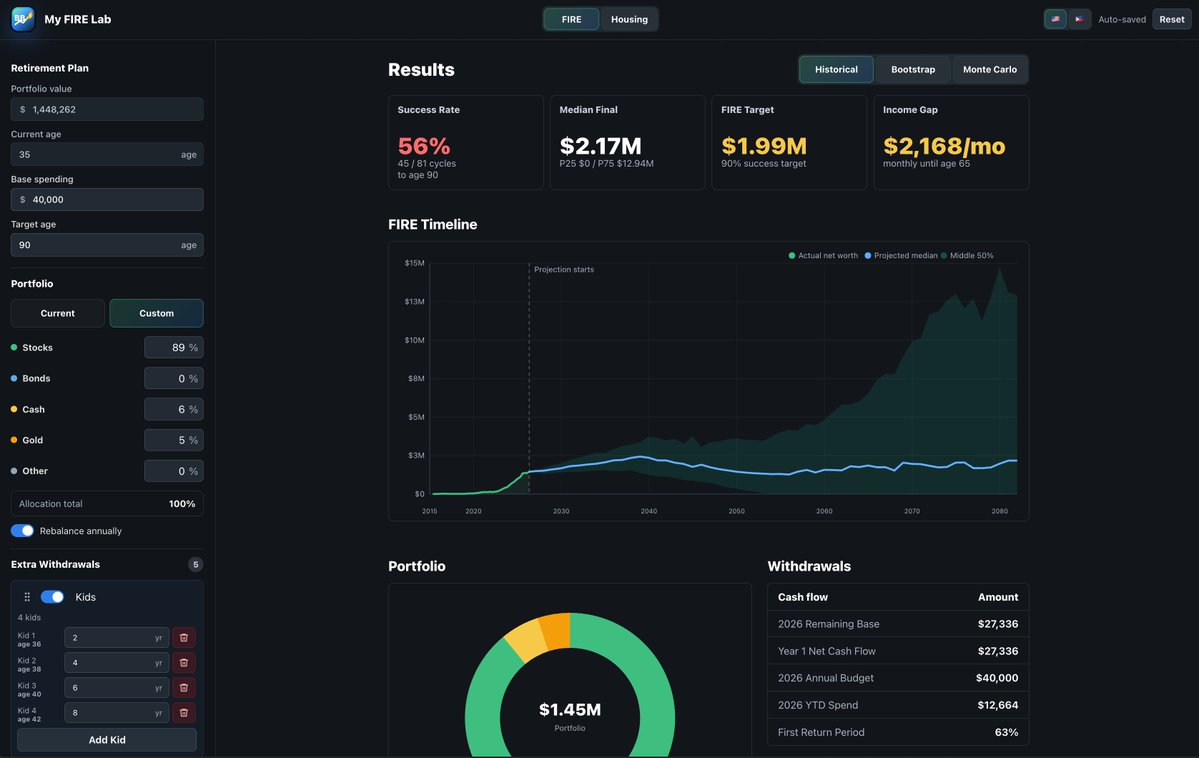Click the 2026 Annual Budget row

tap(898, 678)
